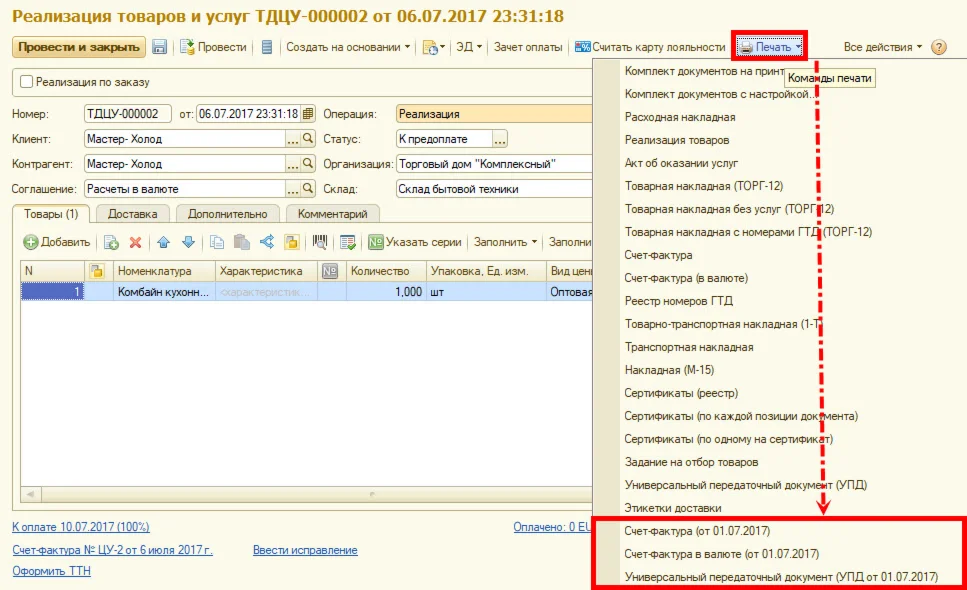
Task: Expand the Создать на основании dropdown
Action: [x=348, y=47]
